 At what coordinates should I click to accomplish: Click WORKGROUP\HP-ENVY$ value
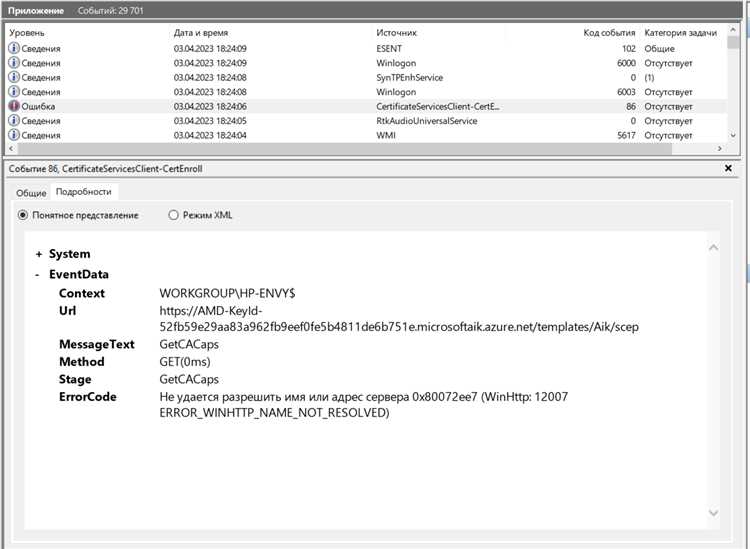(227, 293)
